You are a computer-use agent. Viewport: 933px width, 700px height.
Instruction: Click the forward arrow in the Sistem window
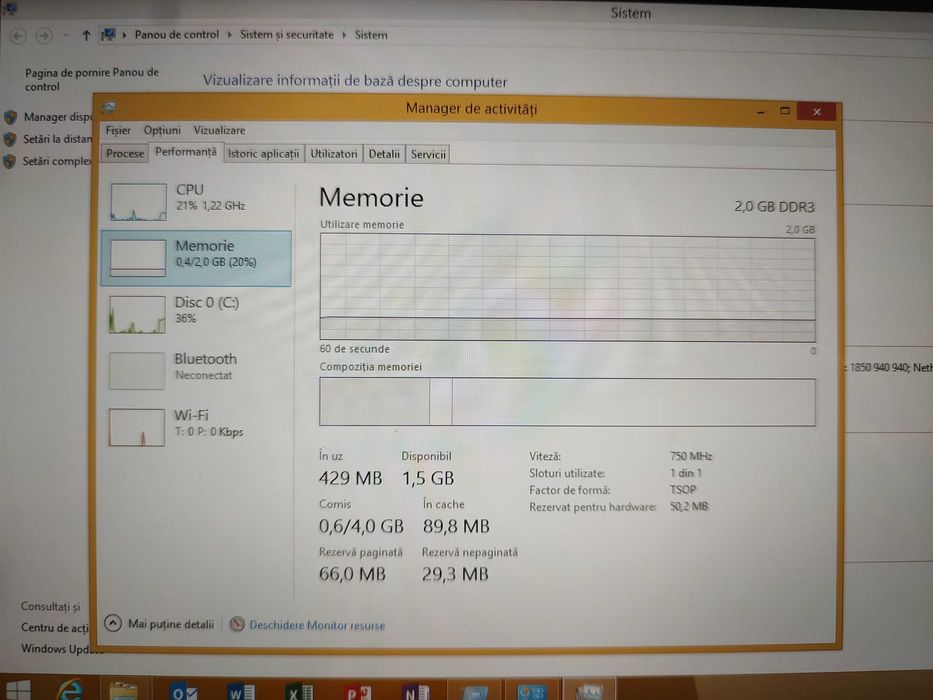tap(43, 36)
